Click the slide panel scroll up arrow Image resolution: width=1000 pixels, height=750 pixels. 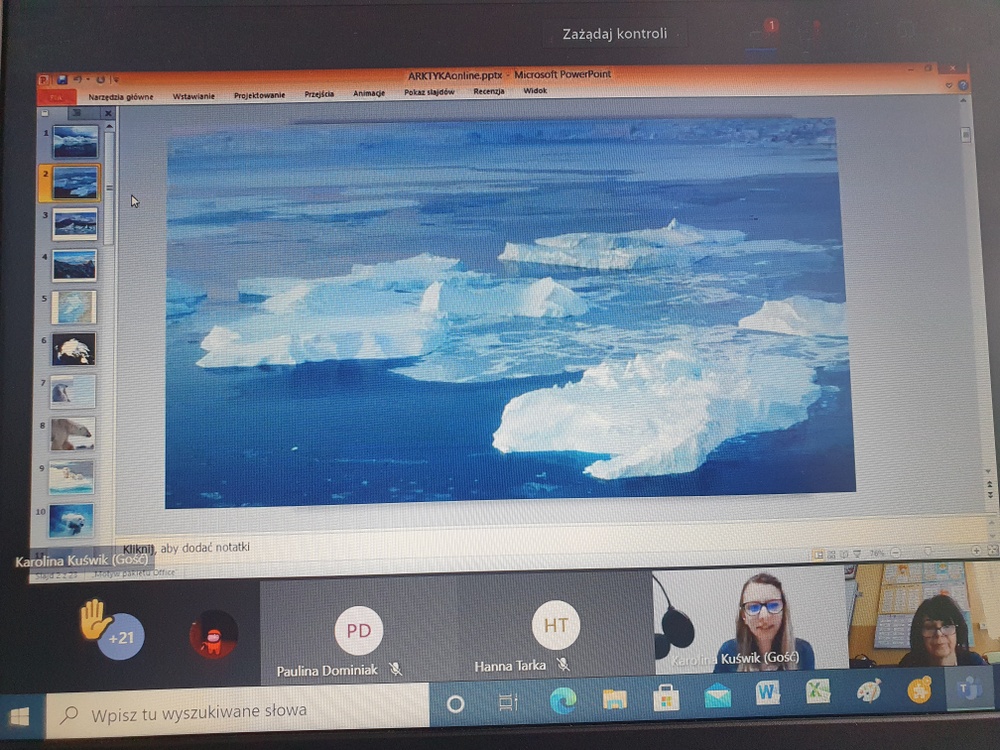click(109, 127)
